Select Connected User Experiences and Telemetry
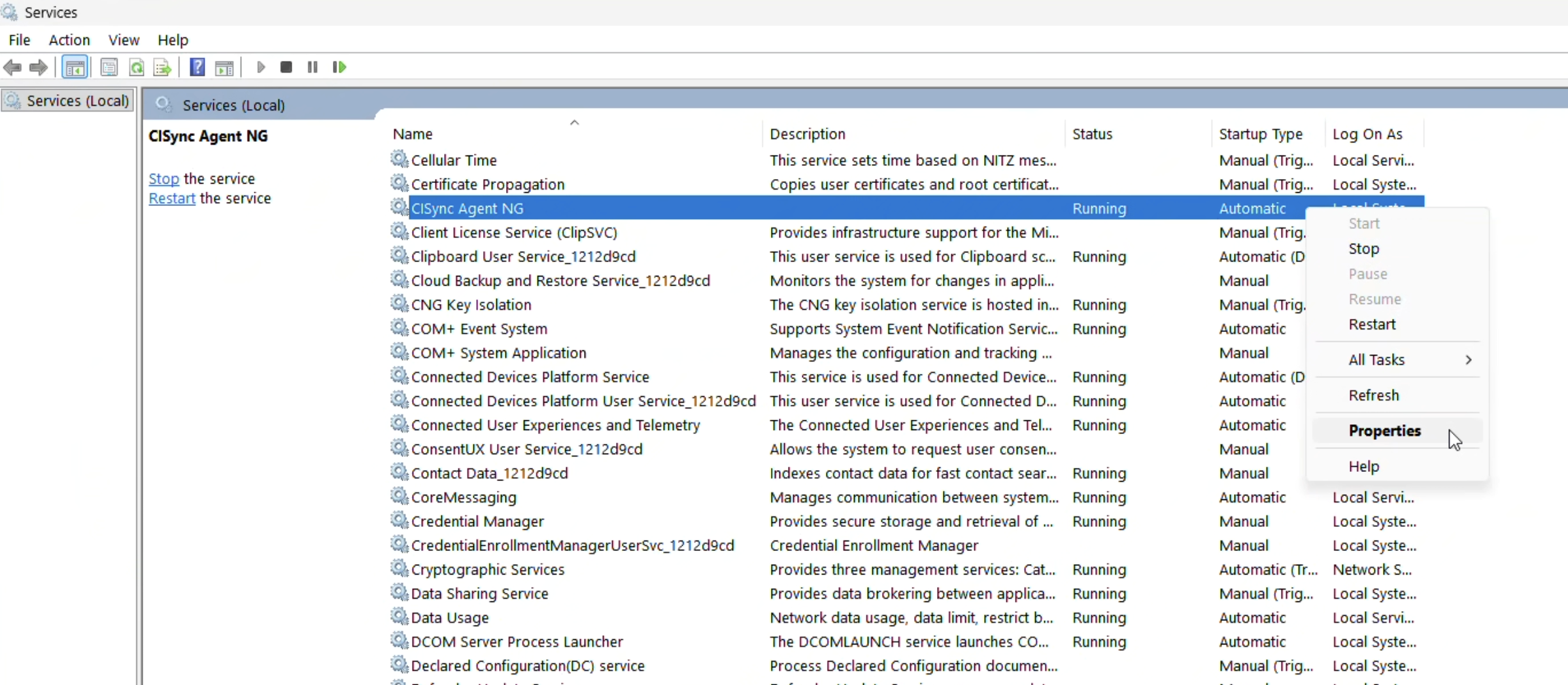Image resolution: width=1568 pixels, height=685 pixels. tap(847, 425)
